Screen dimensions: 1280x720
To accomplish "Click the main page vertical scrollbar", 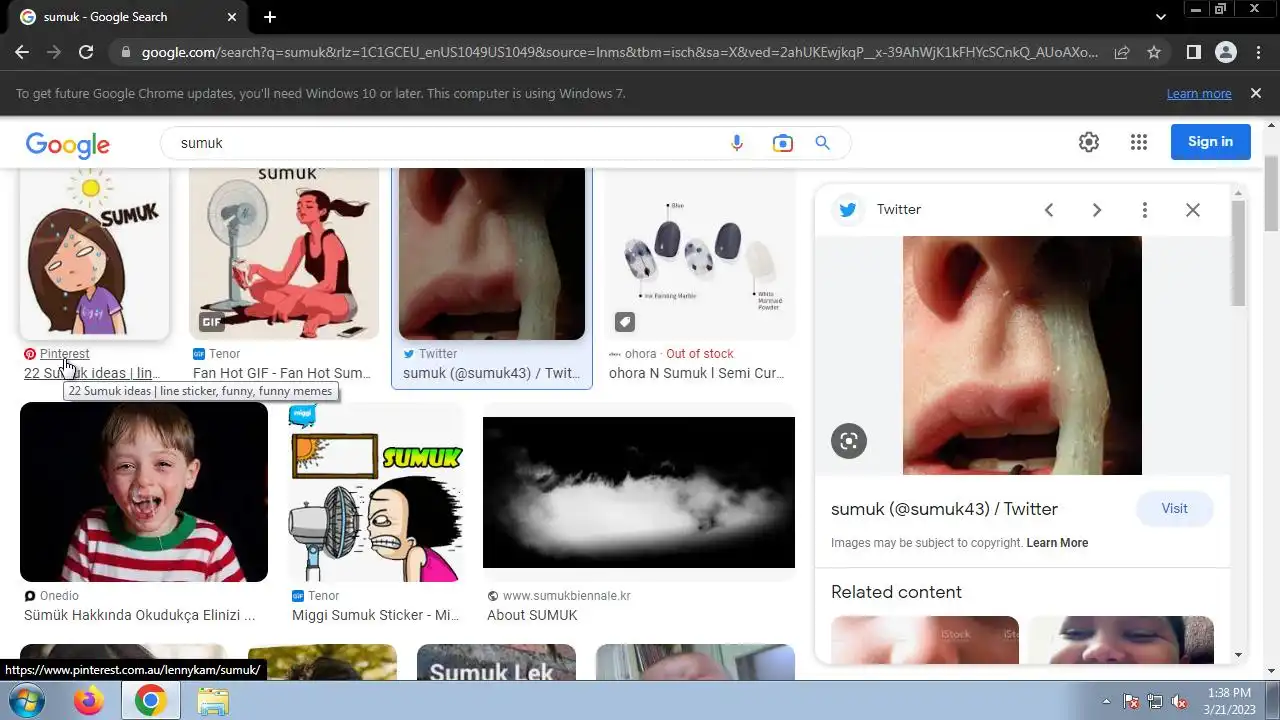I will tap(1271, 192).
